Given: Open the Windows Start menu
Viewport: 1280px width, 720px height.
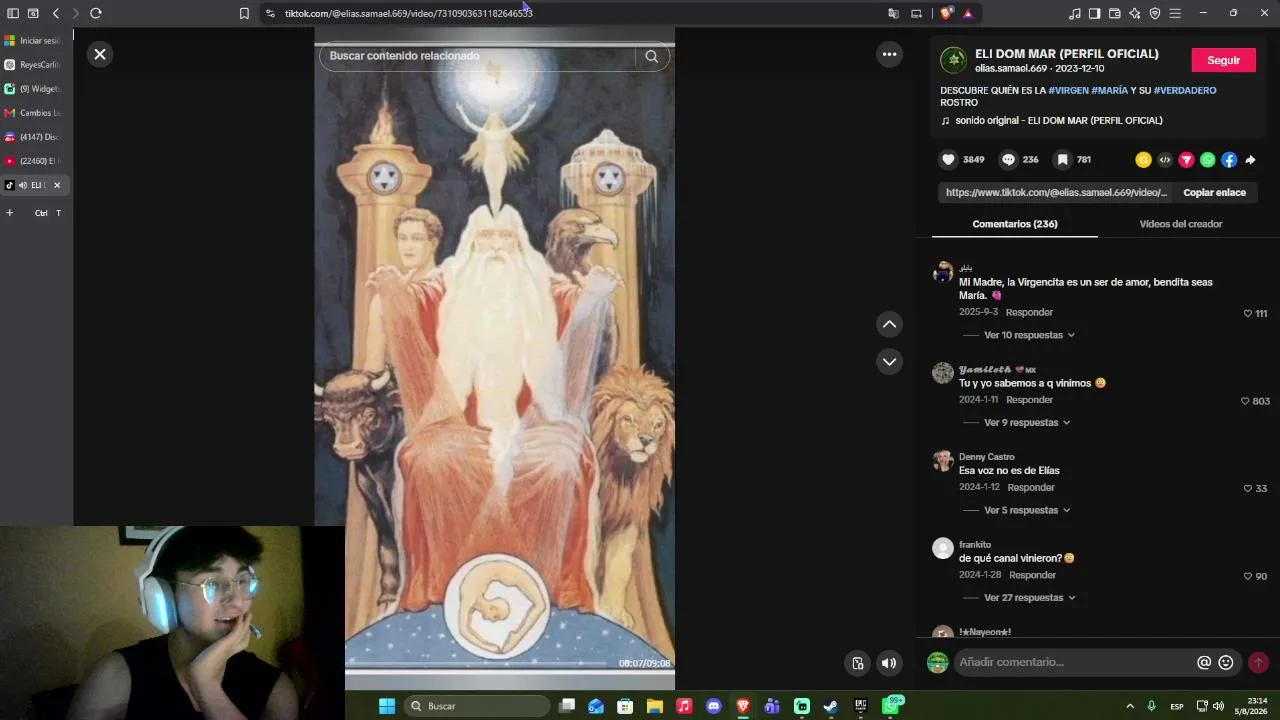Looking at the screenshot, I should (x=387, y=706).
